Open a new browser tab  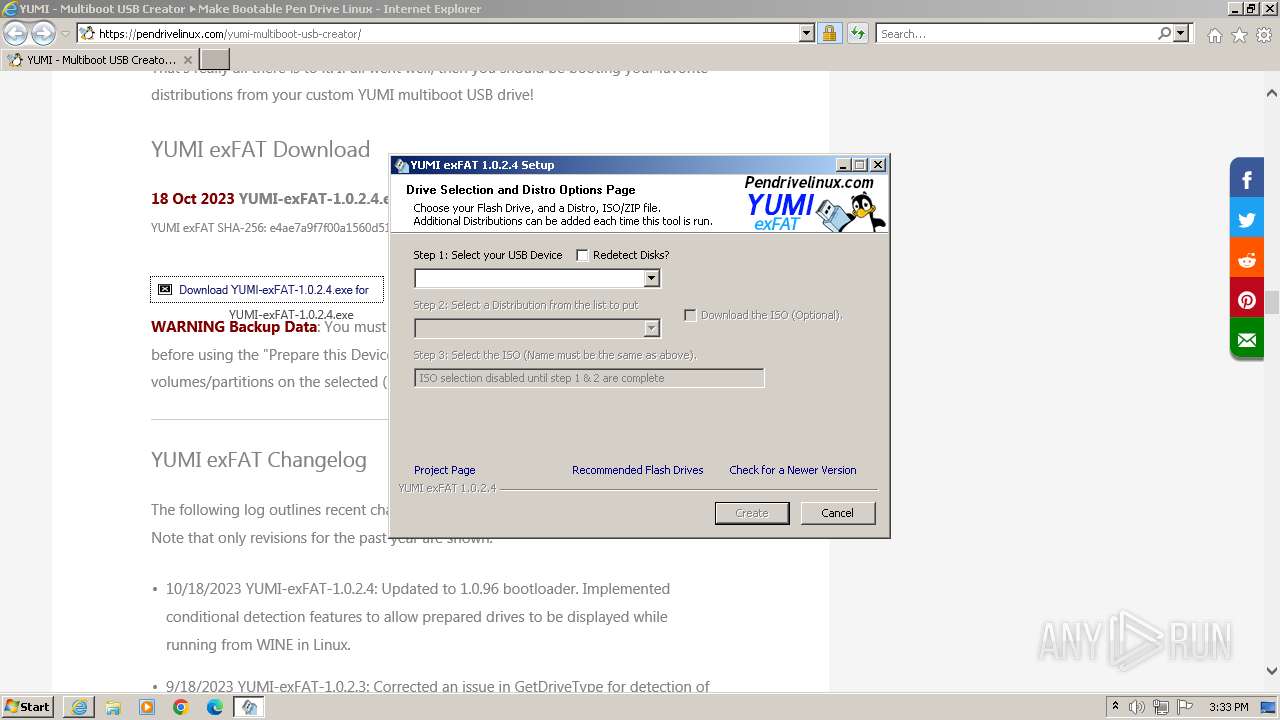[x=215, y=60]
